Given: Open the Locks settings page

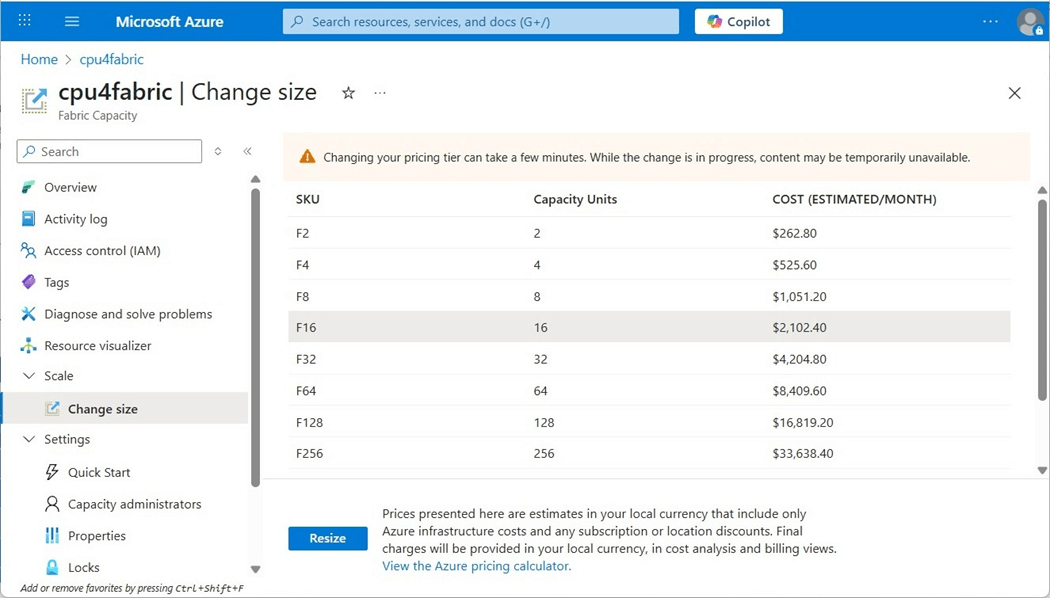Looking at the screenshot, I should [84, 567].
